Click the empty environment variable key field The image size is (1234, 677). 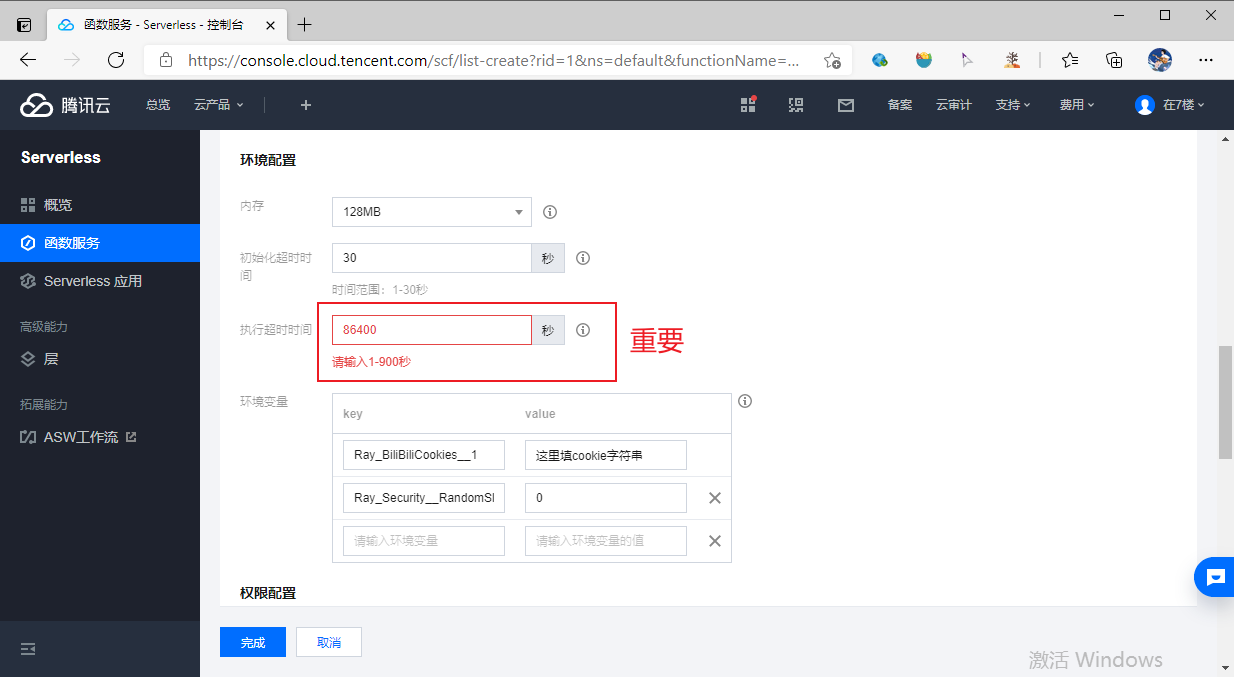pos(423,540)
